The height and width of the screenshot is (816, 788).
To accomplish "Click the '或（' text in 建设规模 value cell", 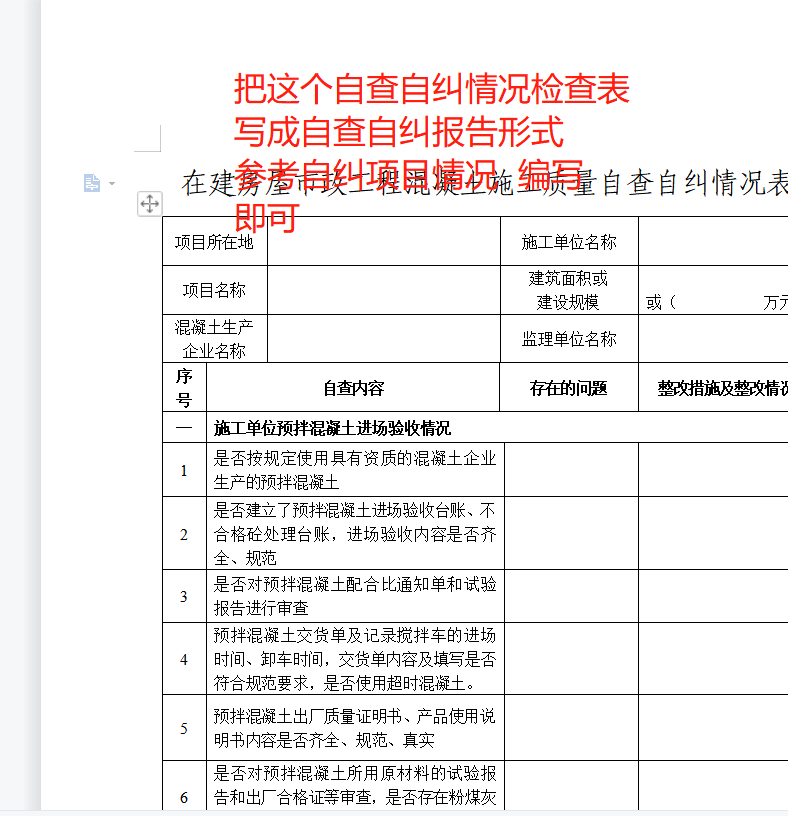I will (660, 302).
